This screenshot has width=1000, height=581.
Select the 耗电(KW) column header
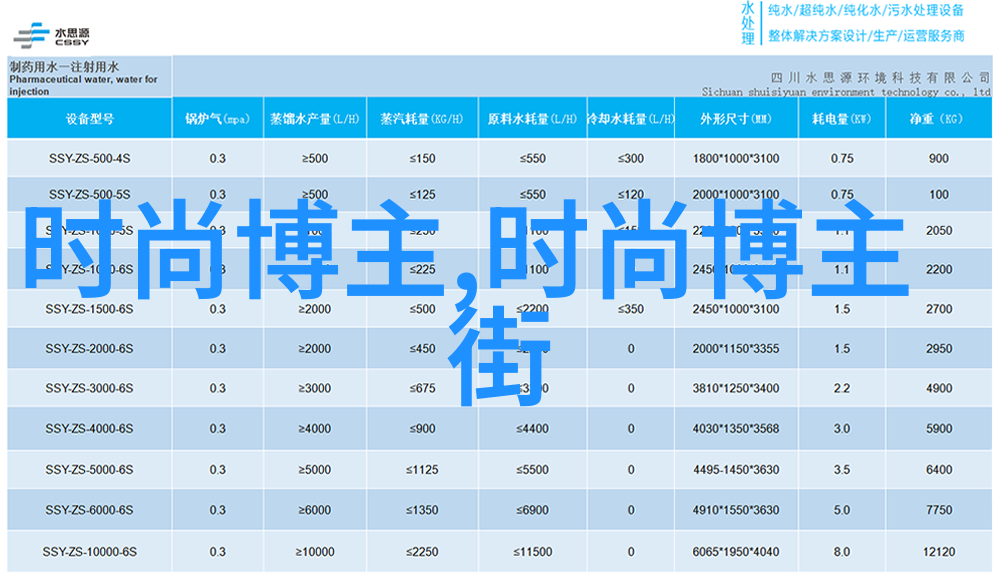pos(841,119)
